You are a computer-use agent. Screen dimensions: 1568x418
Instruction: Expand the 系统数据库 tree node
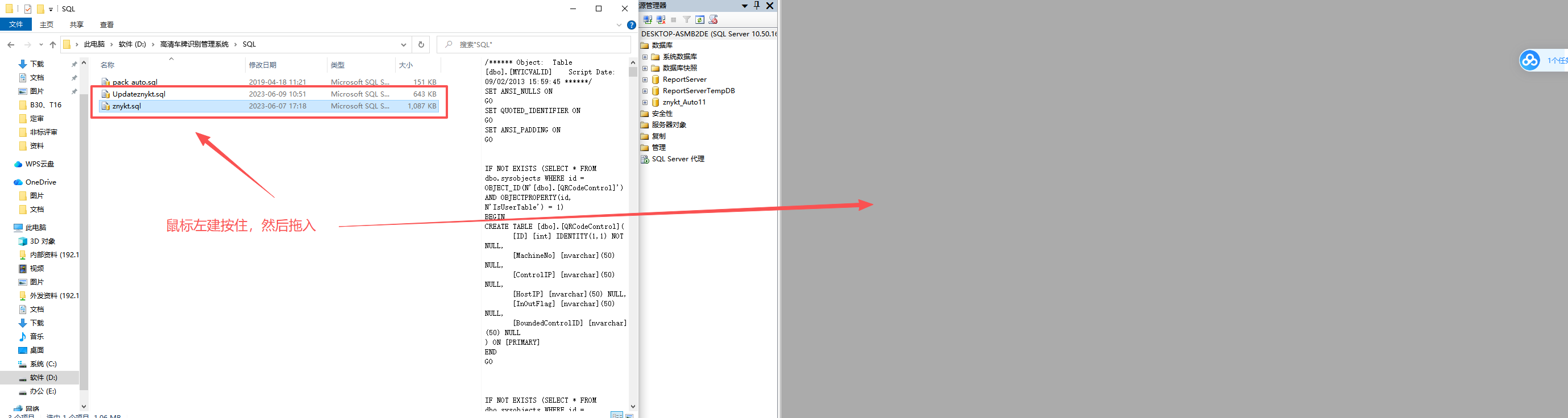click(645, 57)
